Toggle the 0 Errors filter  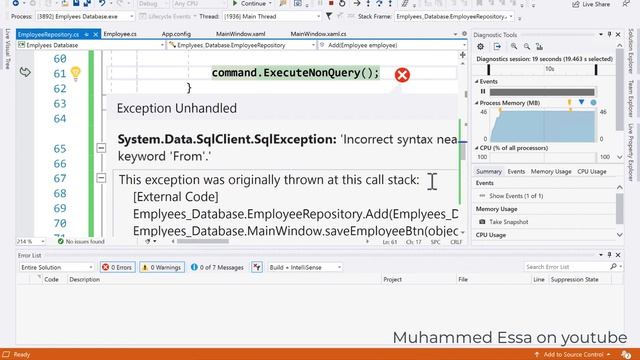118,267
